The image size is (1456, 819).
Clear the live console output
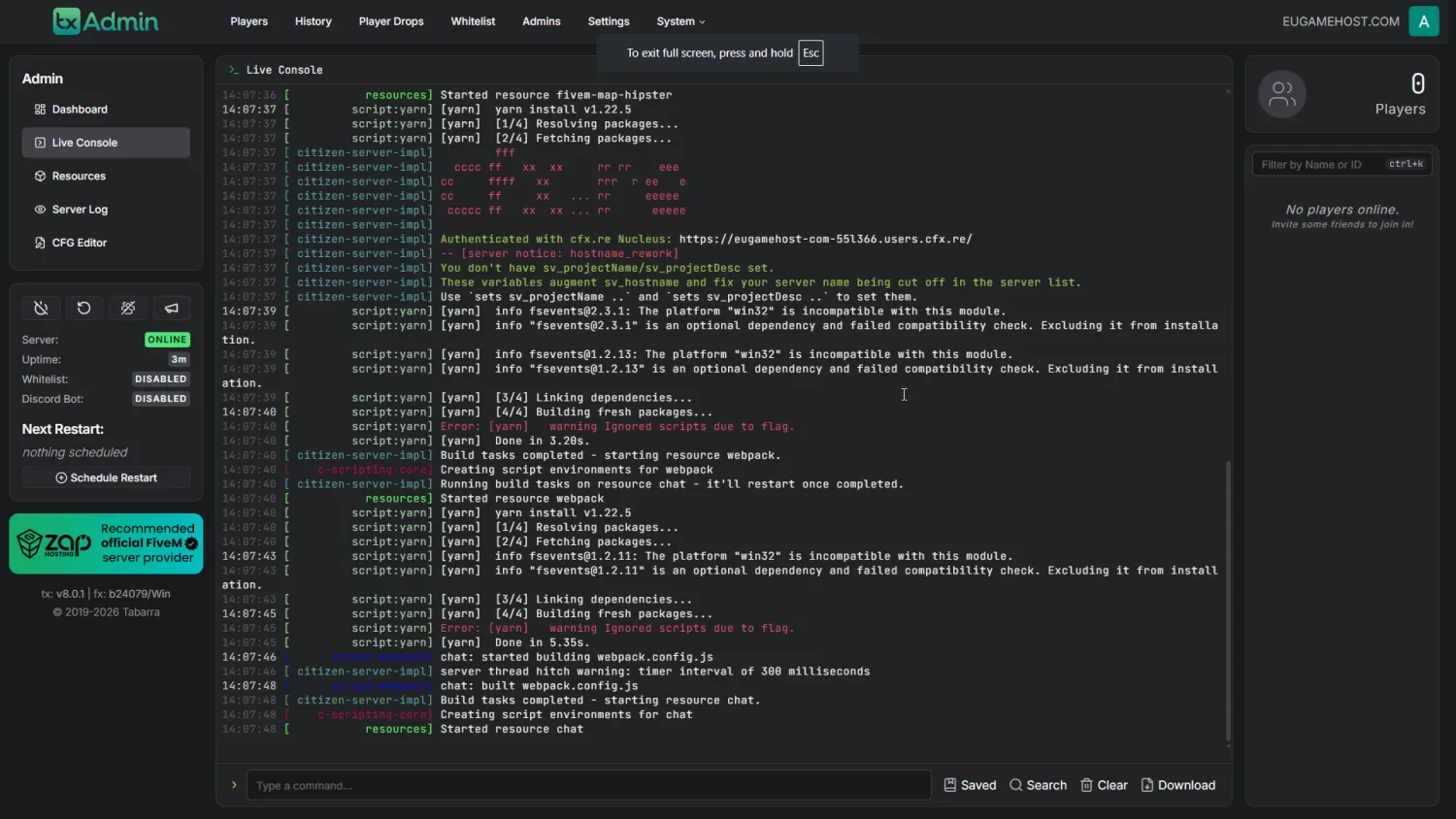point(1104,785)
